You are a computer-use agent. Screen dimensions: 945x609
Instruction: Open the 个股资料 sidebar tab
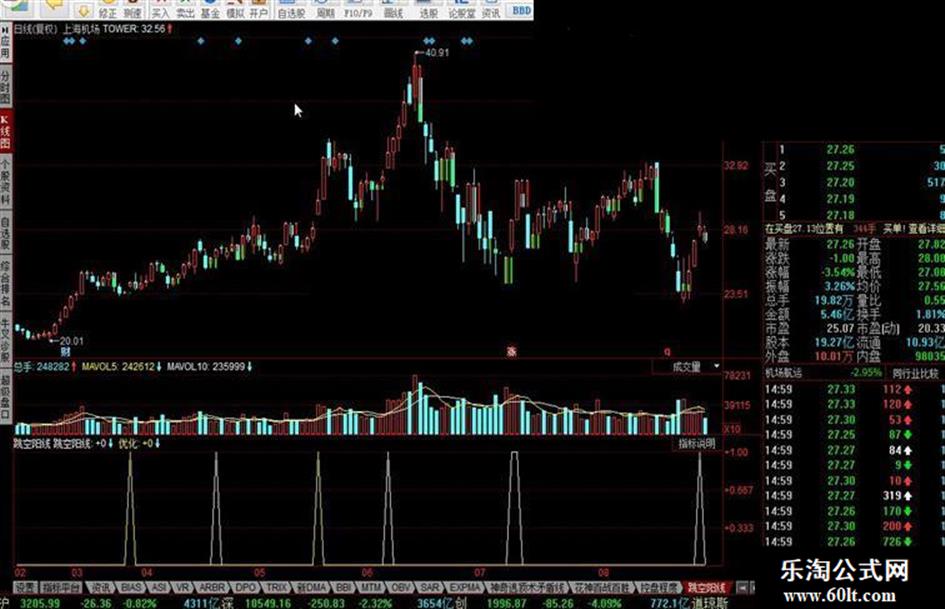click(x=5, y=181)
